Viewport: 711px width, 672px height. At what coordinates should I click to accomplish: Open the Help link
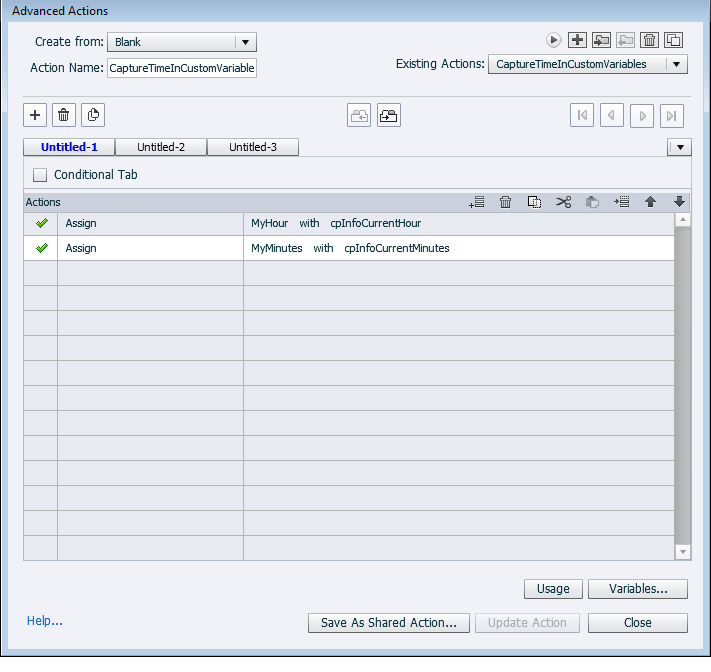pos(45,621)
